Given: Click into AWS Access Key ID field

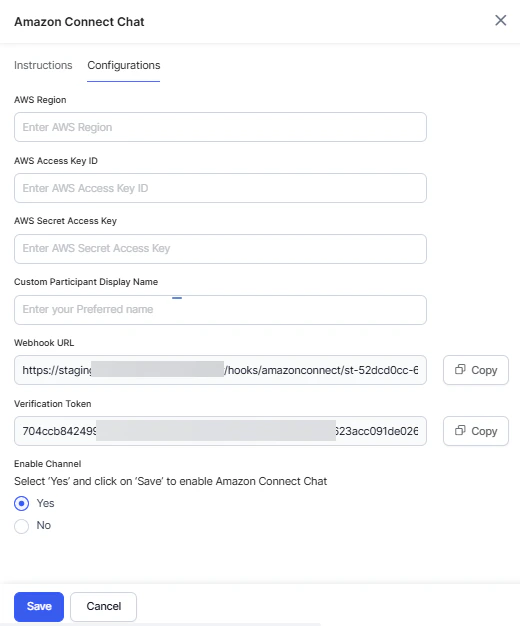Looking at the screenshot, I should (x=220, y=188).
